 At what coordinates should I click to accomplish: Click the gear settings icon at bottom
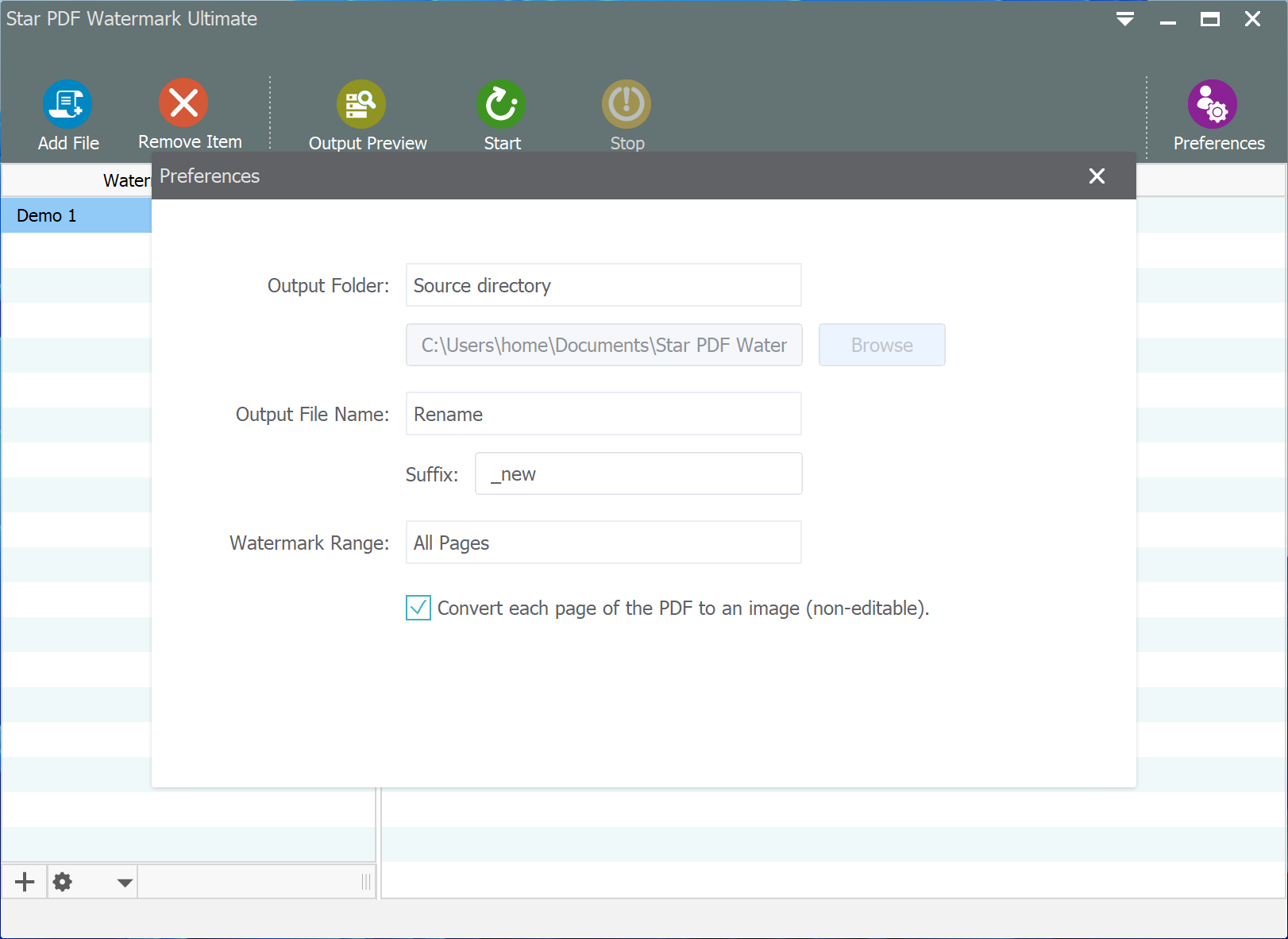pyautogui.click(x=63, y=882)
